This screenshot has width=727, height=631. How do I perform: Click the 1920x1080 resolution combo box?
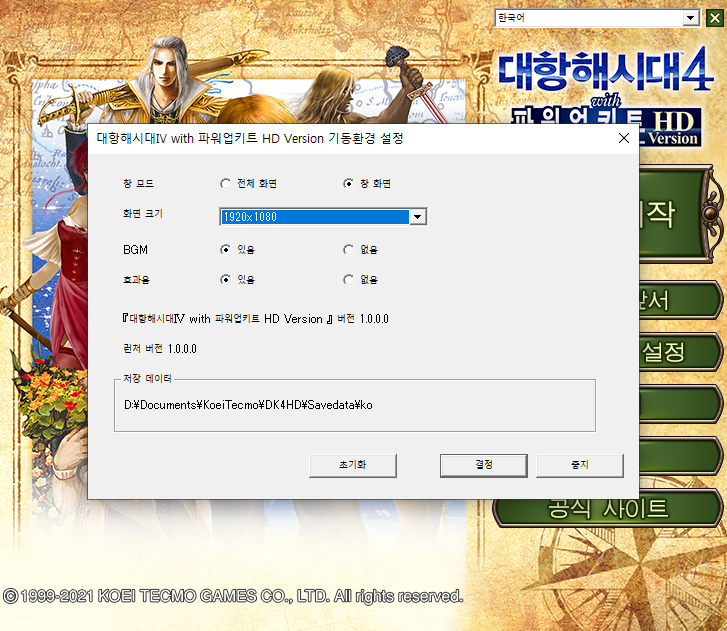point(314,217)
